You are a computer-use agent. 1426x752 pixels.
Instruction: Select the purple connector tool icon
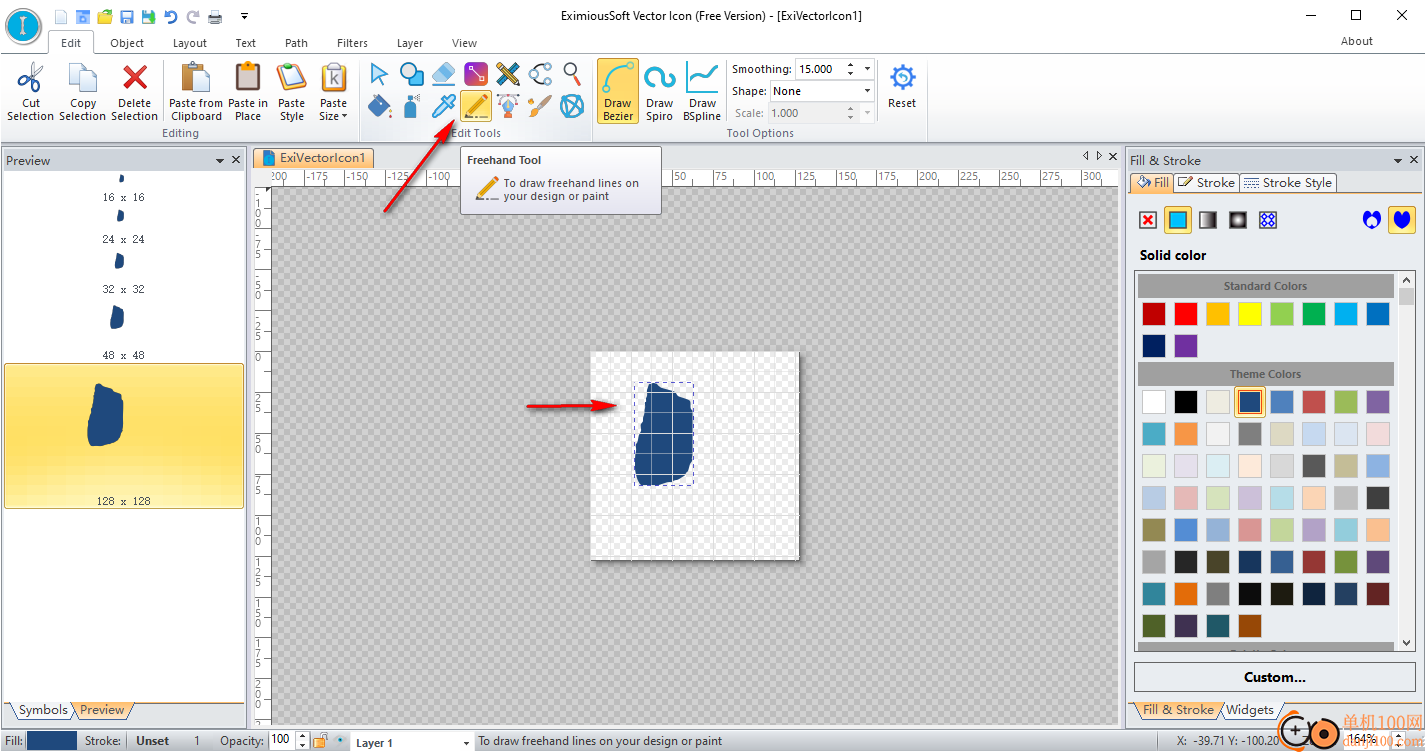click(476, 73)
